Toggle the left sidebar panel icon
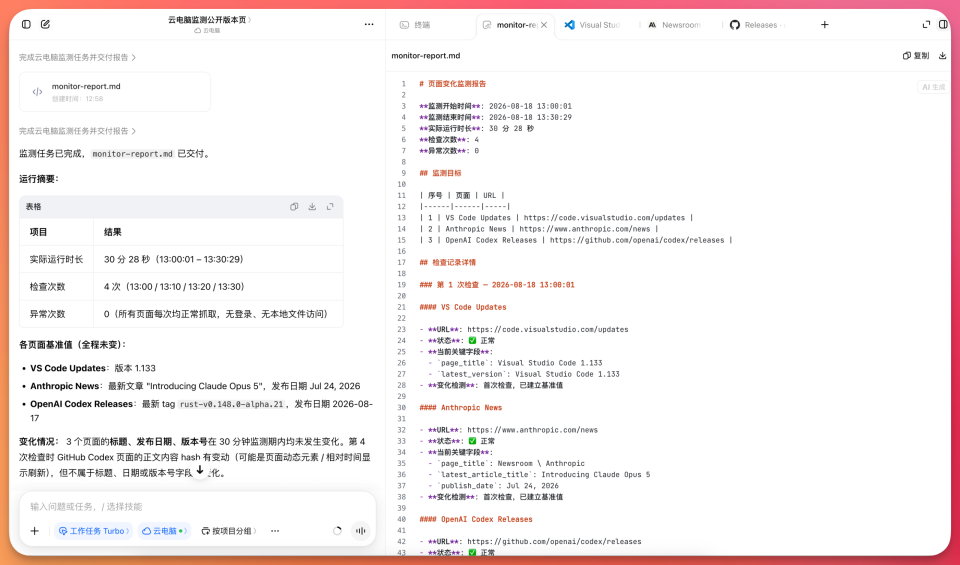The width and height of the screenshot is (960, 565). pos(26,24)
